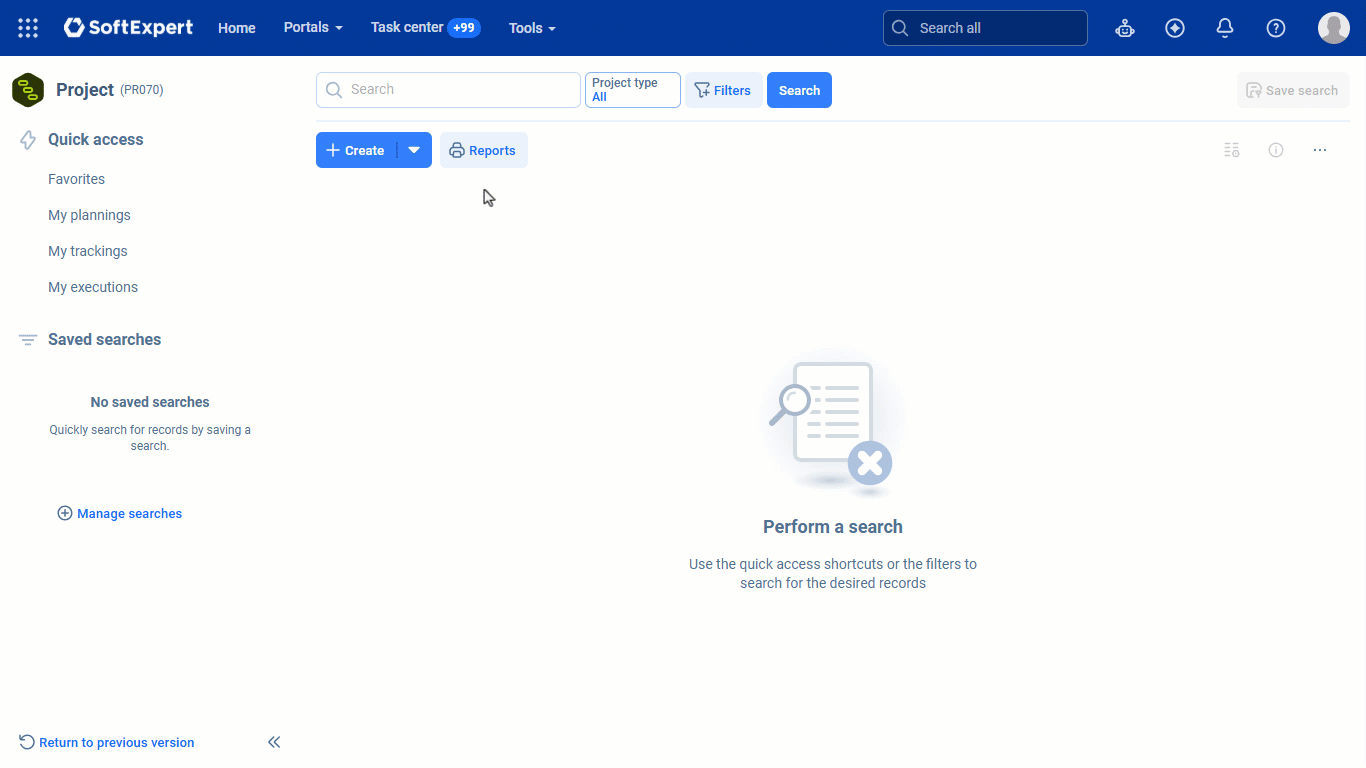The image size is (1366, 768).
Task: Open the Reports button
Action: click(x=484, y=150)
